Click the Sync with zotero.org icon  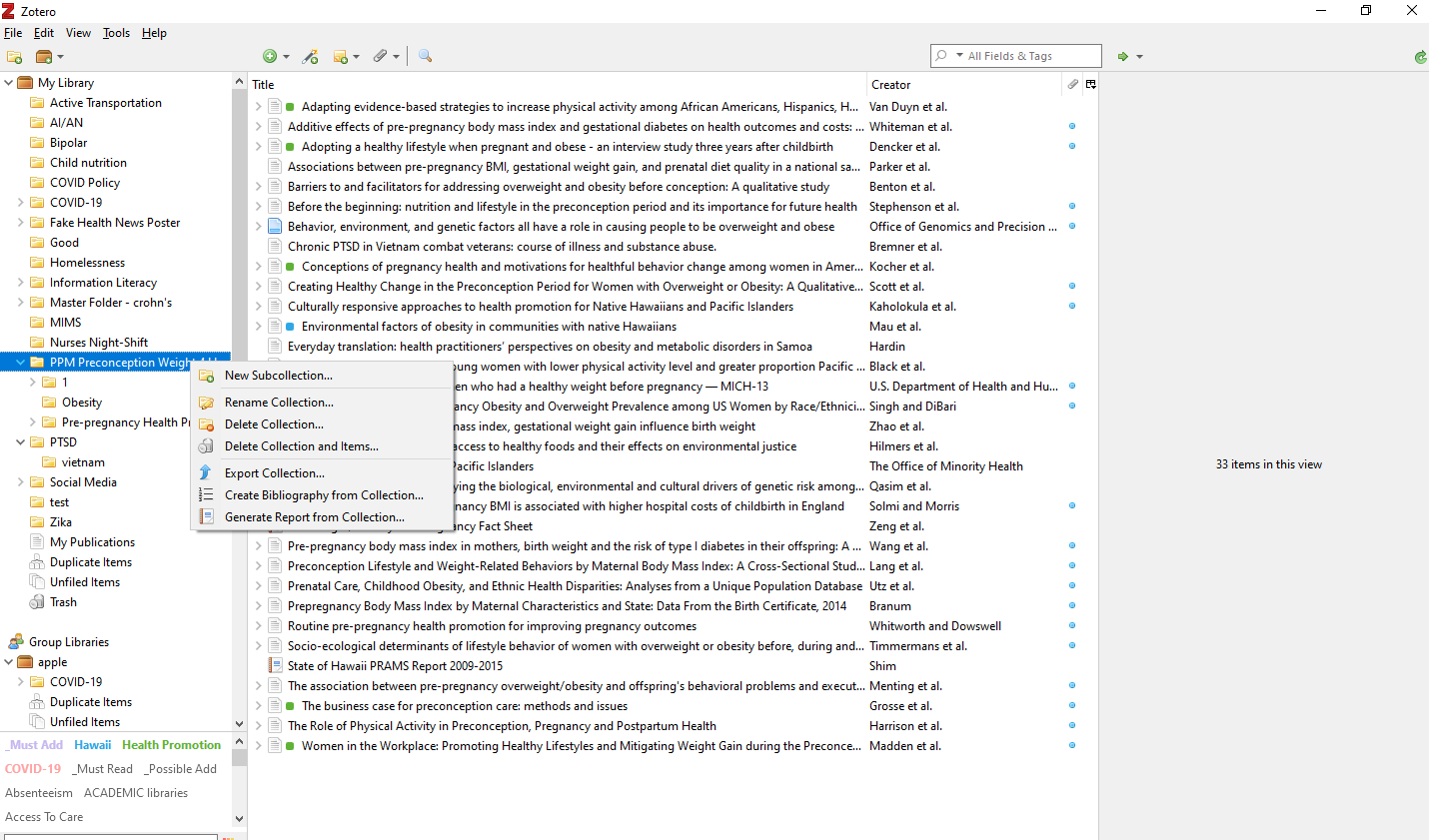click(x=1420, y=57)
